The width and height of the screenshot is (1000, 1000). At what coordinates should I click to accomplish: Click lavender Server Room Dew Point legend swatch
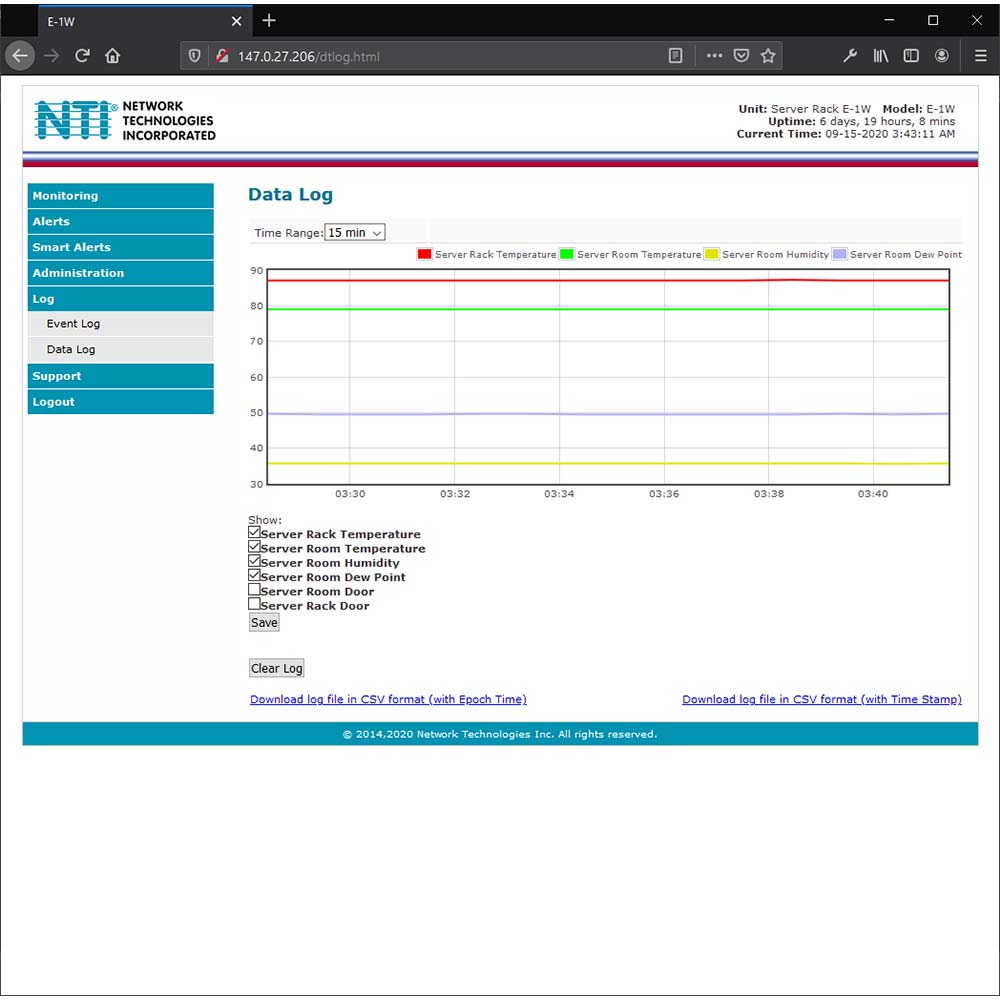click(x=840, y=254)
